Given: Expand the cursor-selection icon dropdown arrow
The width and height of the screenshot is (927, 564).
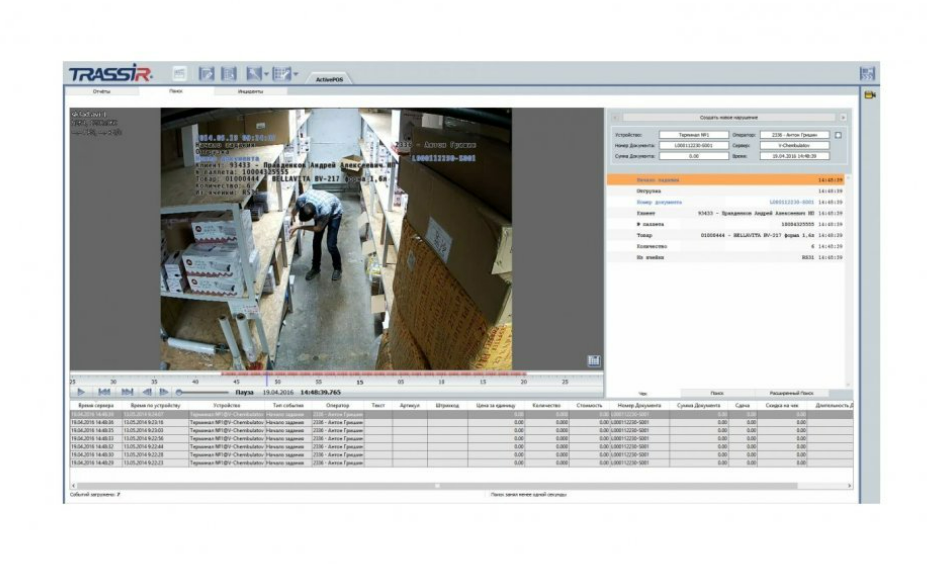Looking at the screenshot, I should point(266,74).
